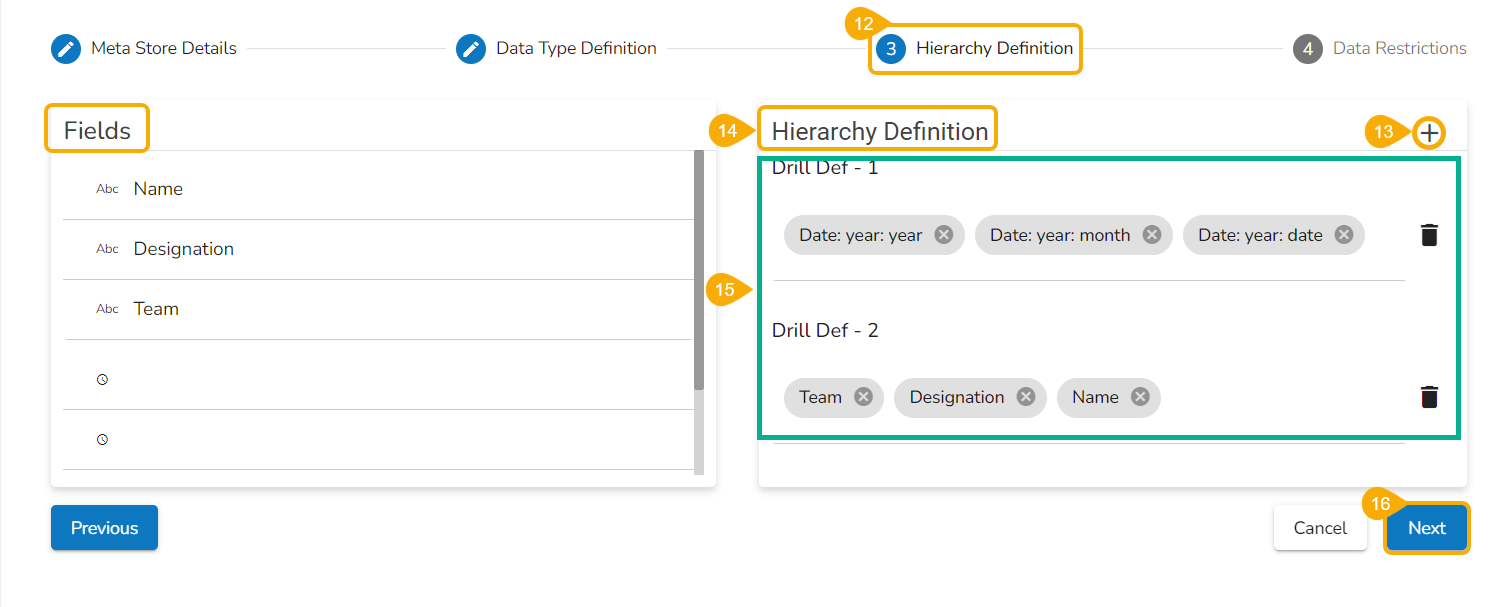
Task: Go to Data Type Definition step
Action: coord(556,48)
